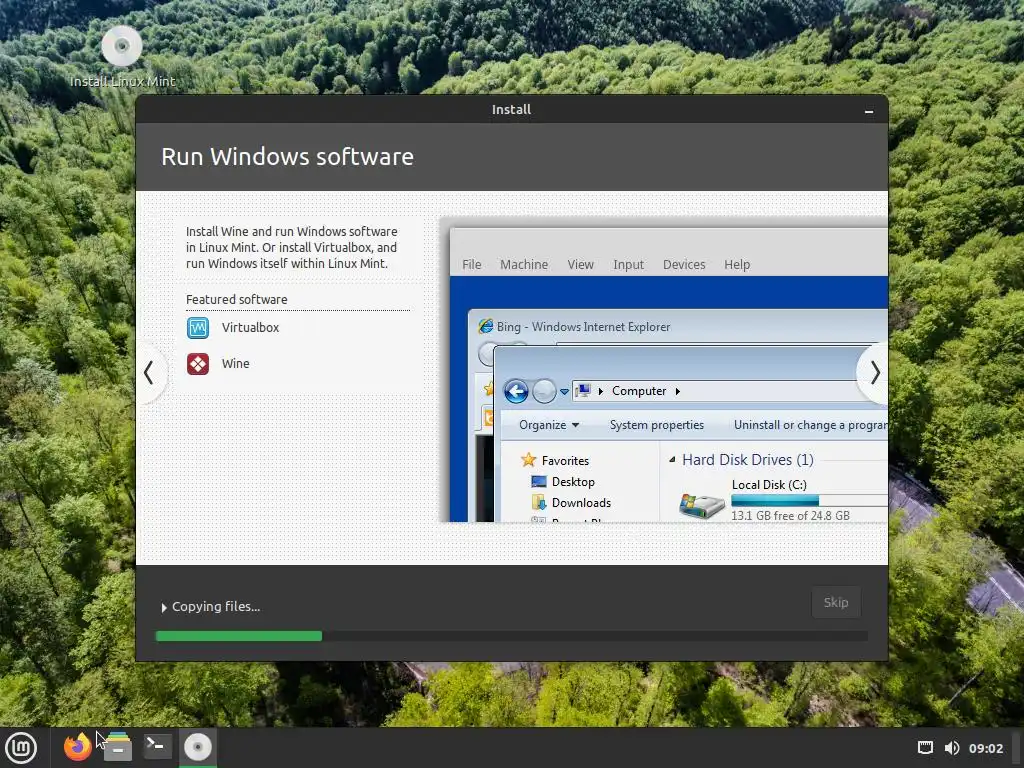
Task: Click the Virtualbox icon in Featured software
Action: coord(198,327)
